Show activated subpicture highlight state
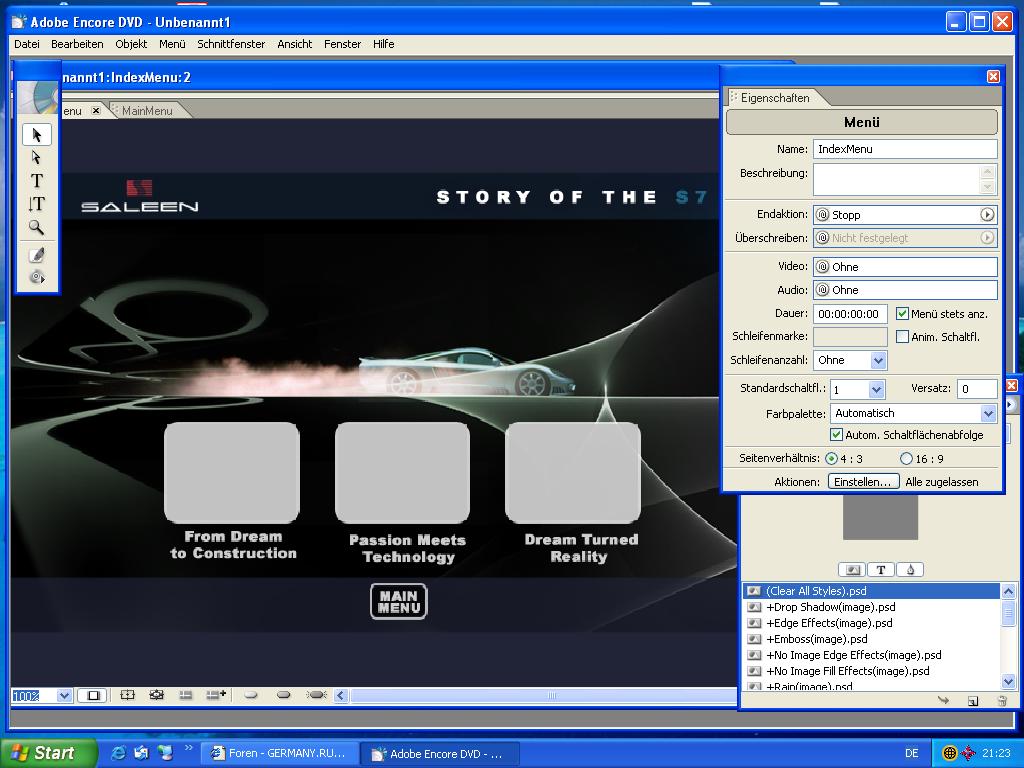This screenshot has width=1024, height=768. click(317, 695)
